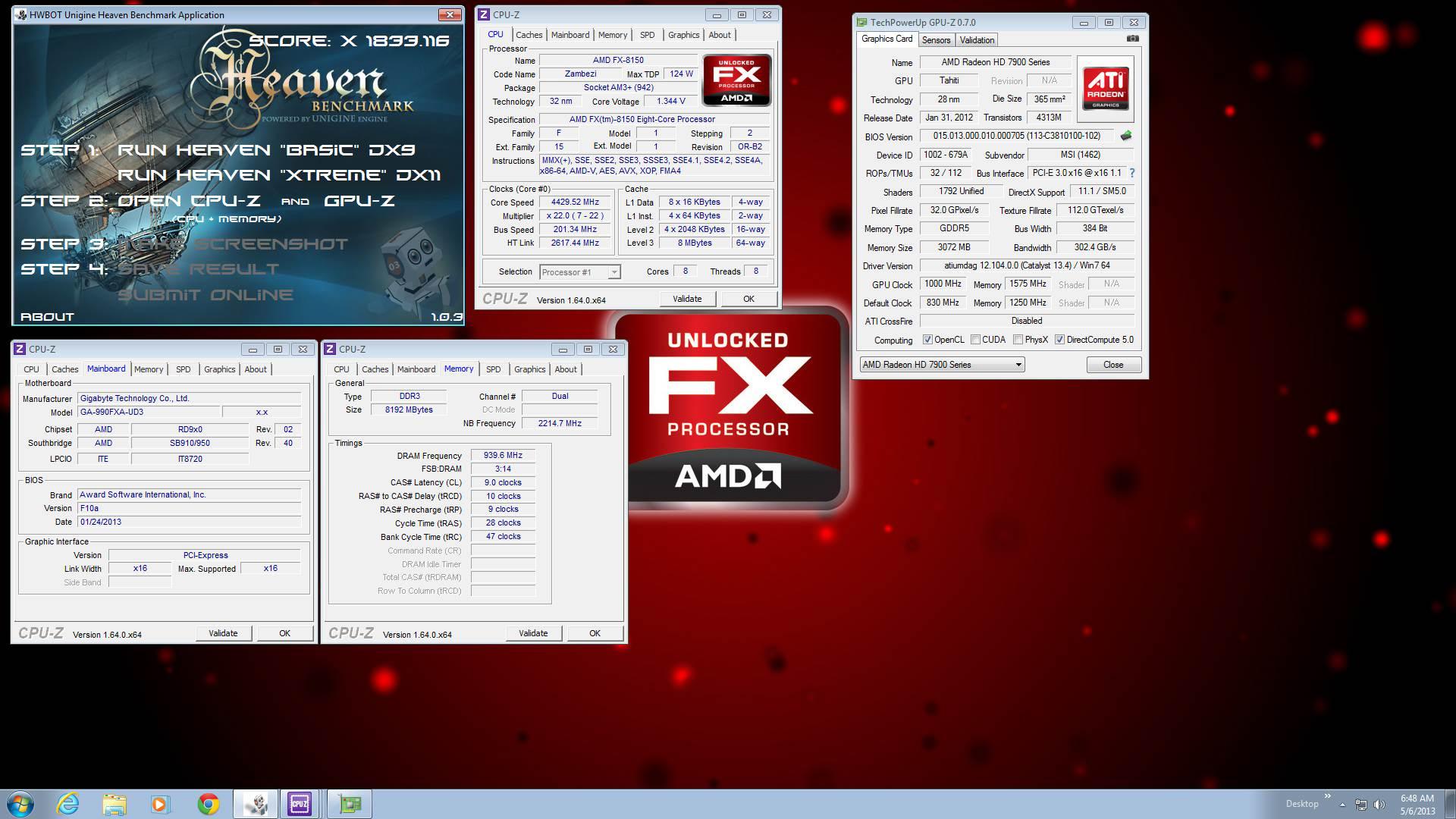Screen dimensions: 1456x819
Task: Expand the Desktop toolbar chevron
Action: [1327, 796]
